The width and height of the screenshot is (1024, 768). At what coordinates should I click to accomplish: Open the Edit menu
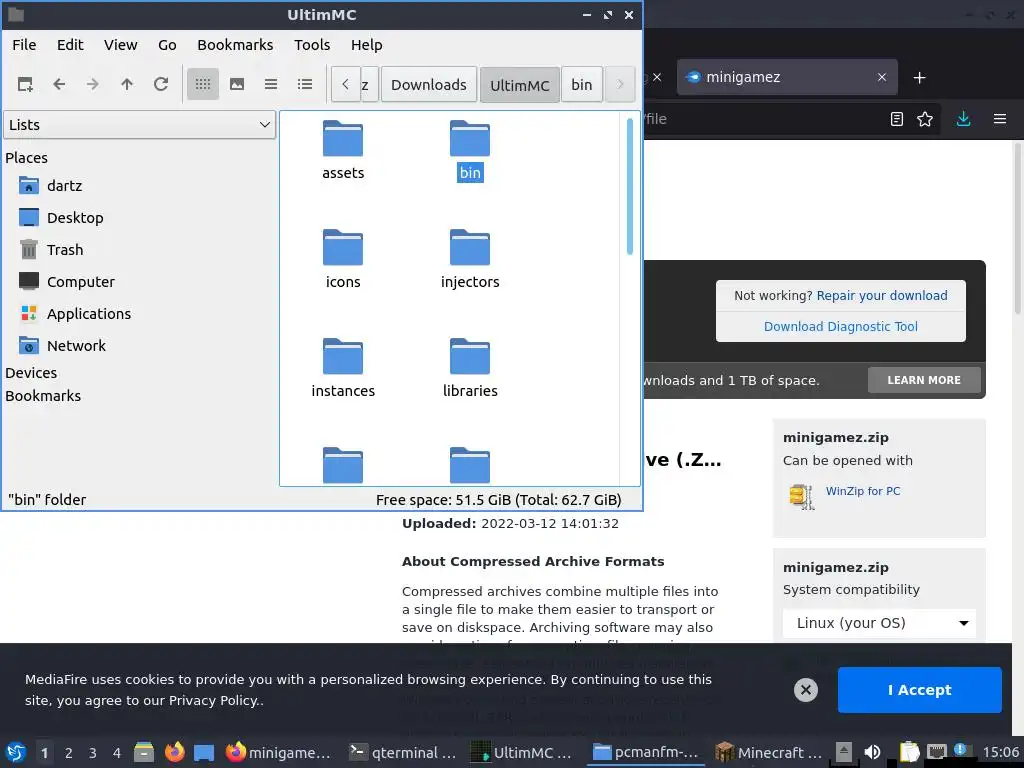point(70,45)
